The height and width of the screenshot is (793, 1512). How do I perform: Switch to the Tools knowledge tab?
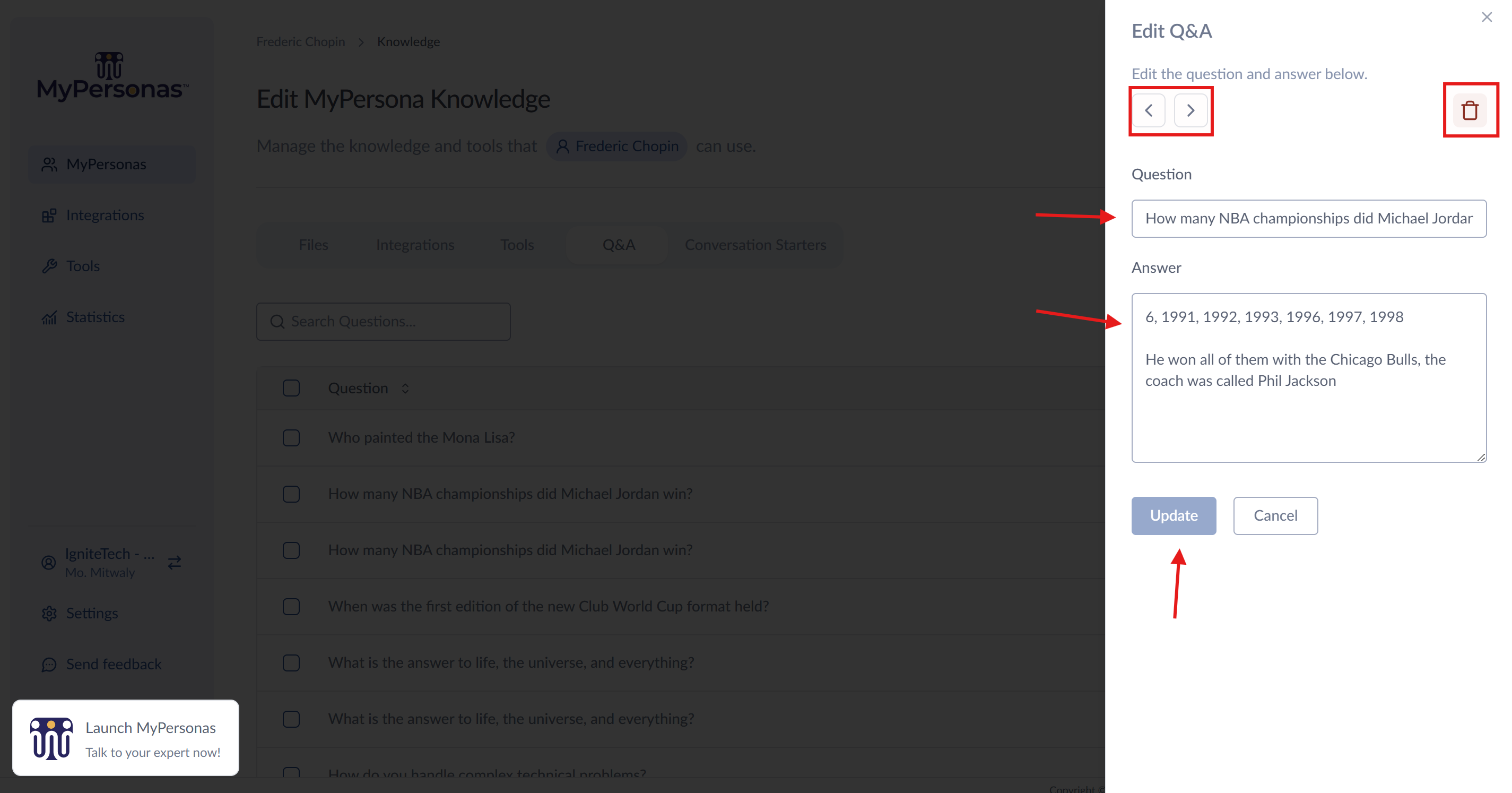(517, 245)
